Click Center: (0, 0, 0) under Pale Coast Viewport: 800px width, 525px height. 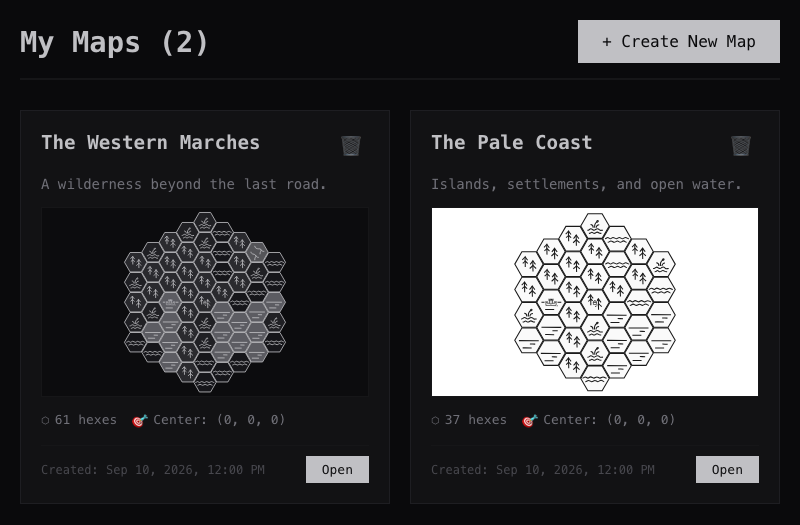coord(609,420)
